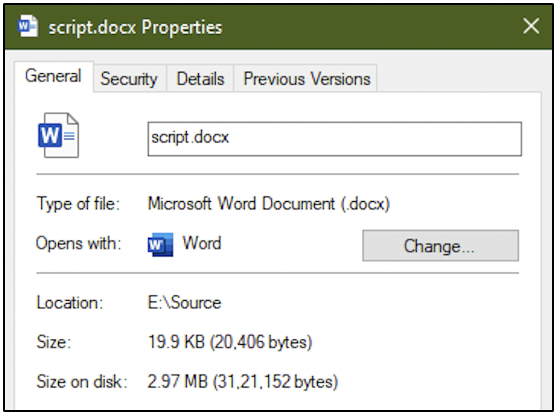Image resolution: width=558 pixels, height=416 pixels.
Task: Click the E:\Source location value
Action: pos(184,303)
